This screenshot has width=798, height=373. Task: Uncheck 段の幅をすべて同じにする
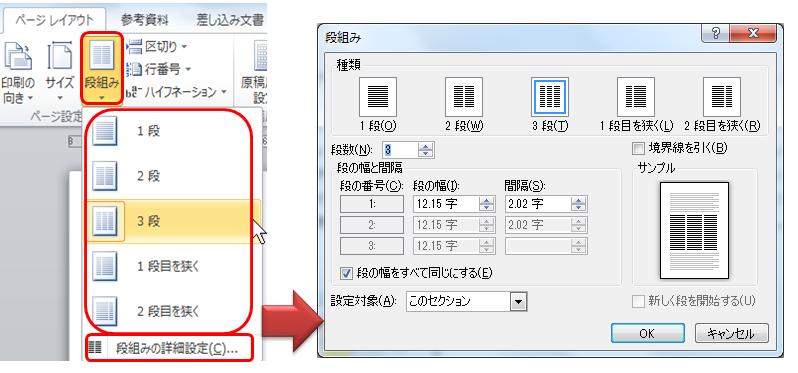(346, 273)
